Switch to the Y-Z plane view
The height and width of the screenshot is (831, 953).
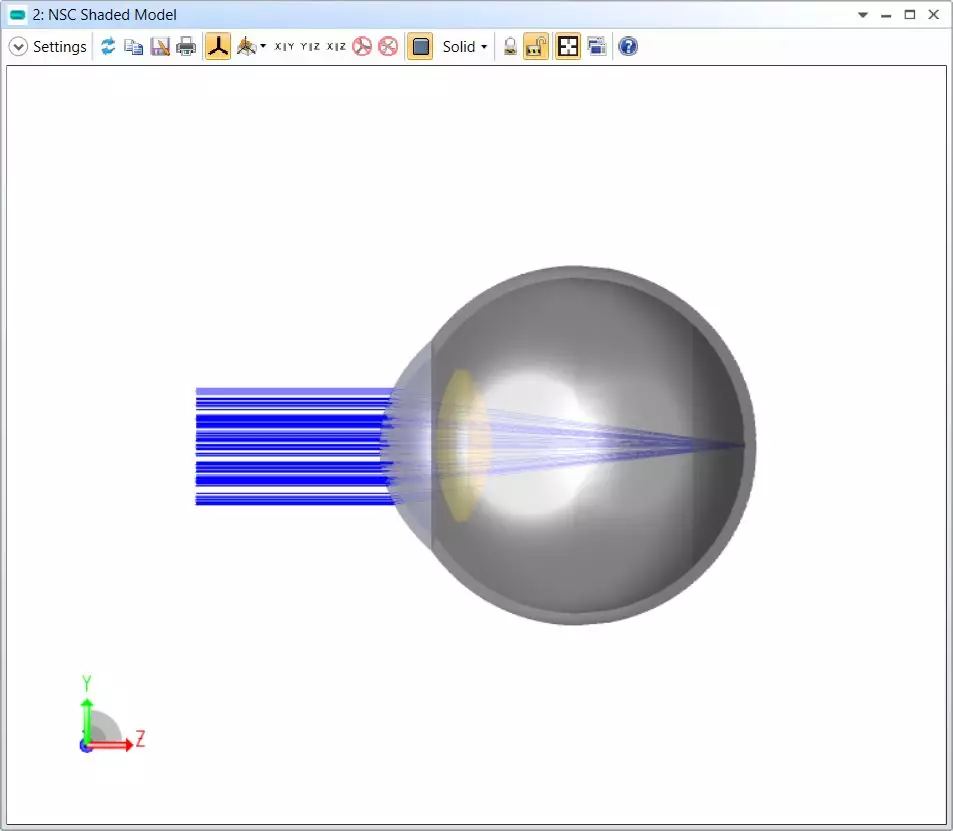(x=311, y=47)
